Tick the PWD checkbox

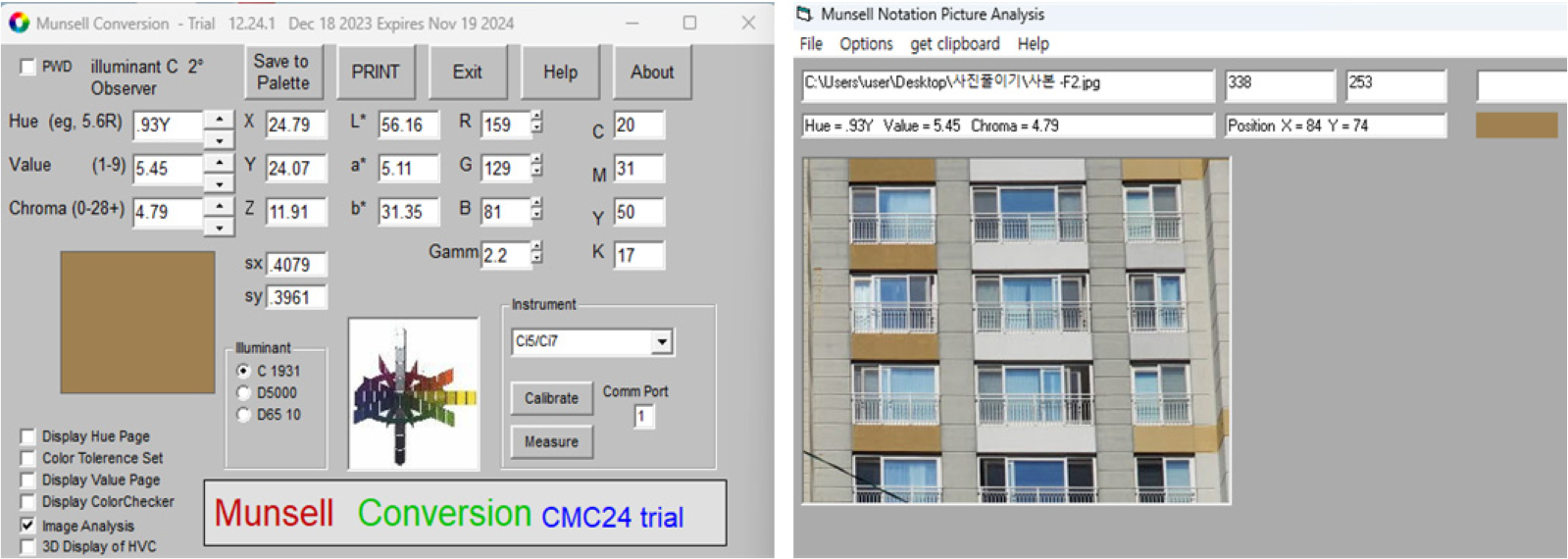pyautogui.click(x=28, y=67)
